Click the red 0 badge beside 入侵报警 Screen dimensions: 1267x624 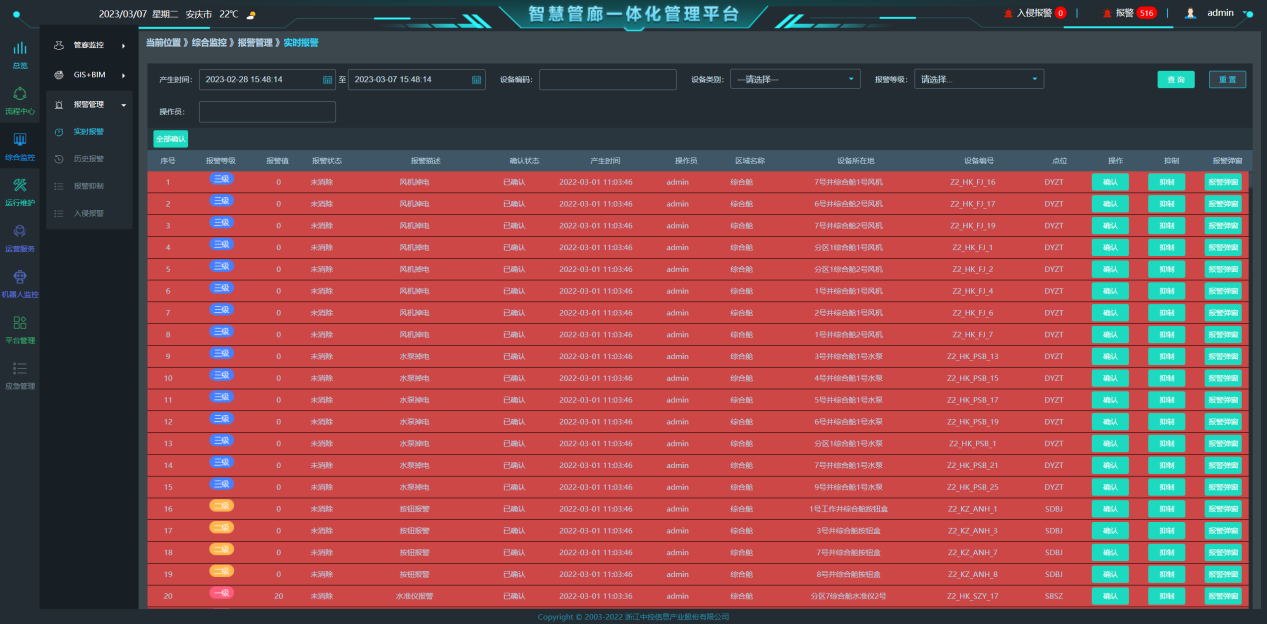[x=1060, y=13]
